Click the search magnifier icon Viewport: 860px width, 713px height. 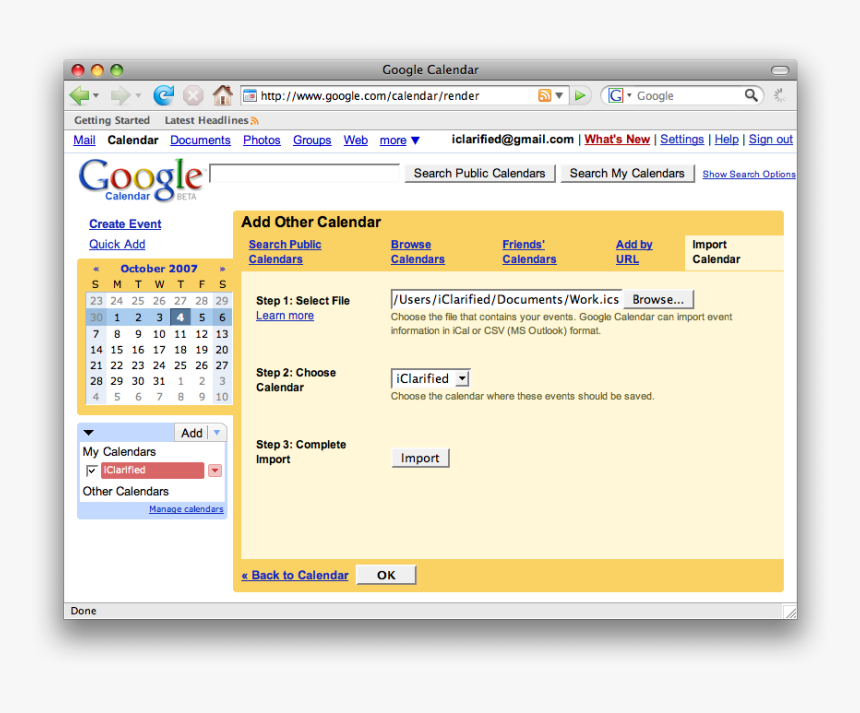tap(751, 95)
